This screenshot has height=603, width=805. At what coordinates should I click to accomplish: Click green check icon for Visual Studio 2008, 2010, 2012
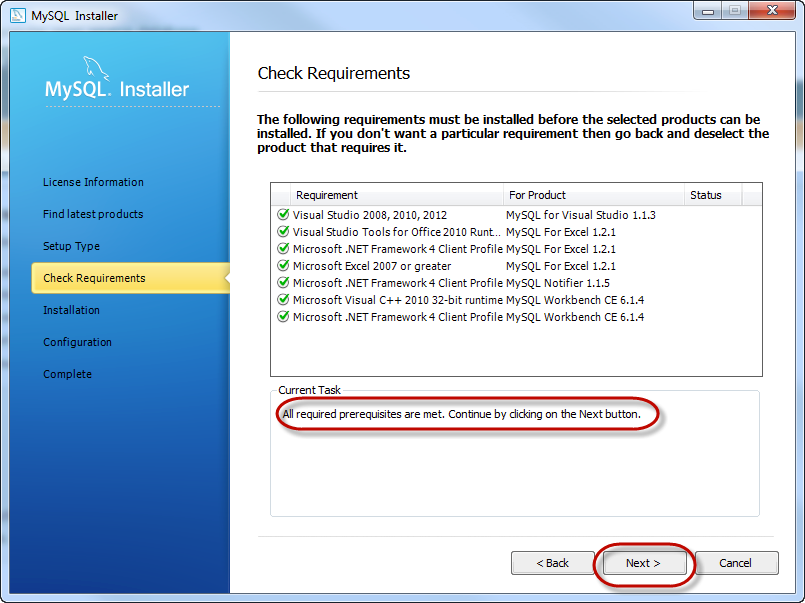point(283,215)
